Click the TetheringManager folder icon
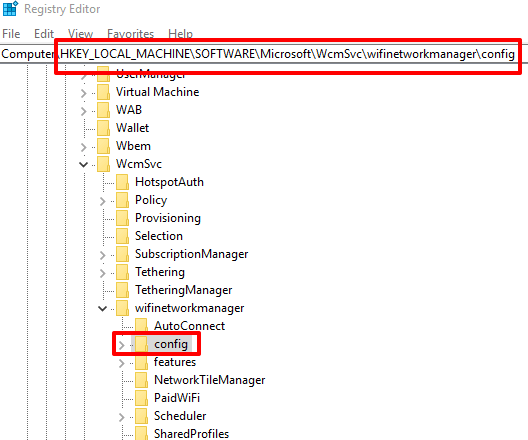Image resolution: width=528 pixels, height=440 pixels. click(123, 290)
